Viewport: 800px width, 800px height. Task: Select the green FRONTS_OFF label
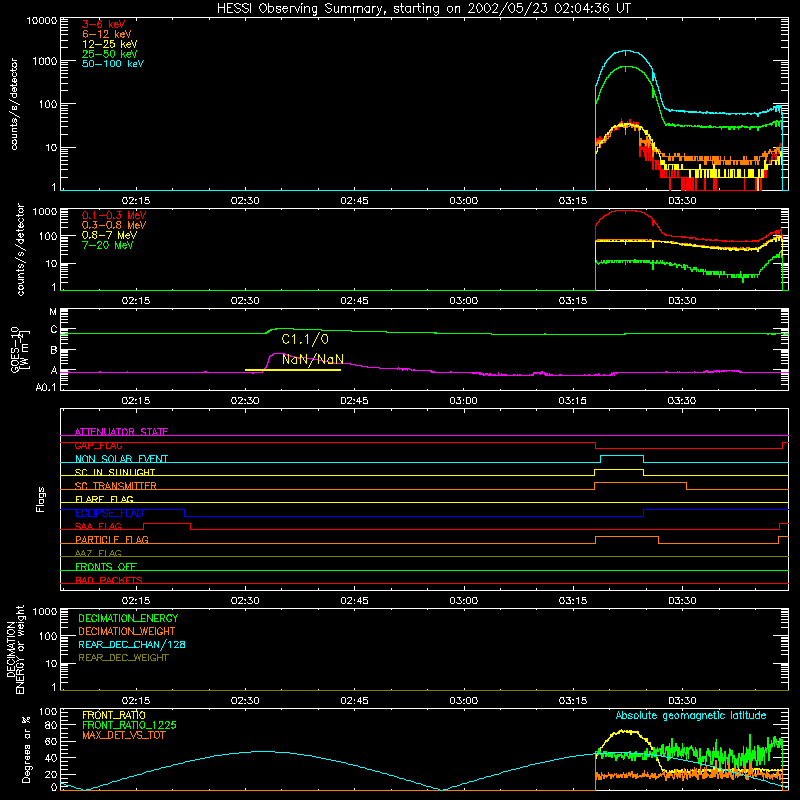click(x=106, y=566)
